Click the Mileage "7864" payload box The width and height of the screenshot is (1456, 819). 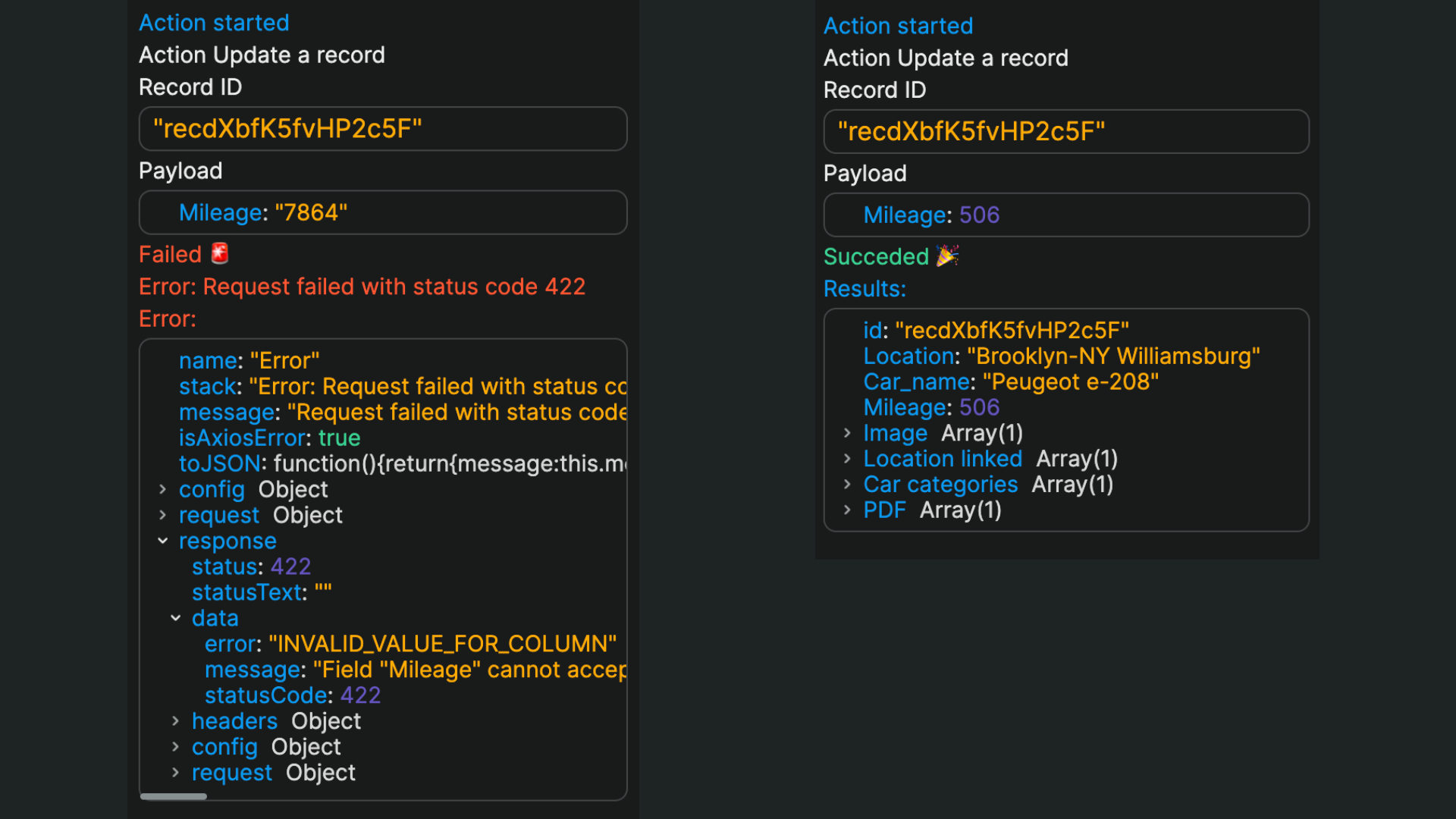click(x=383, y=213)
